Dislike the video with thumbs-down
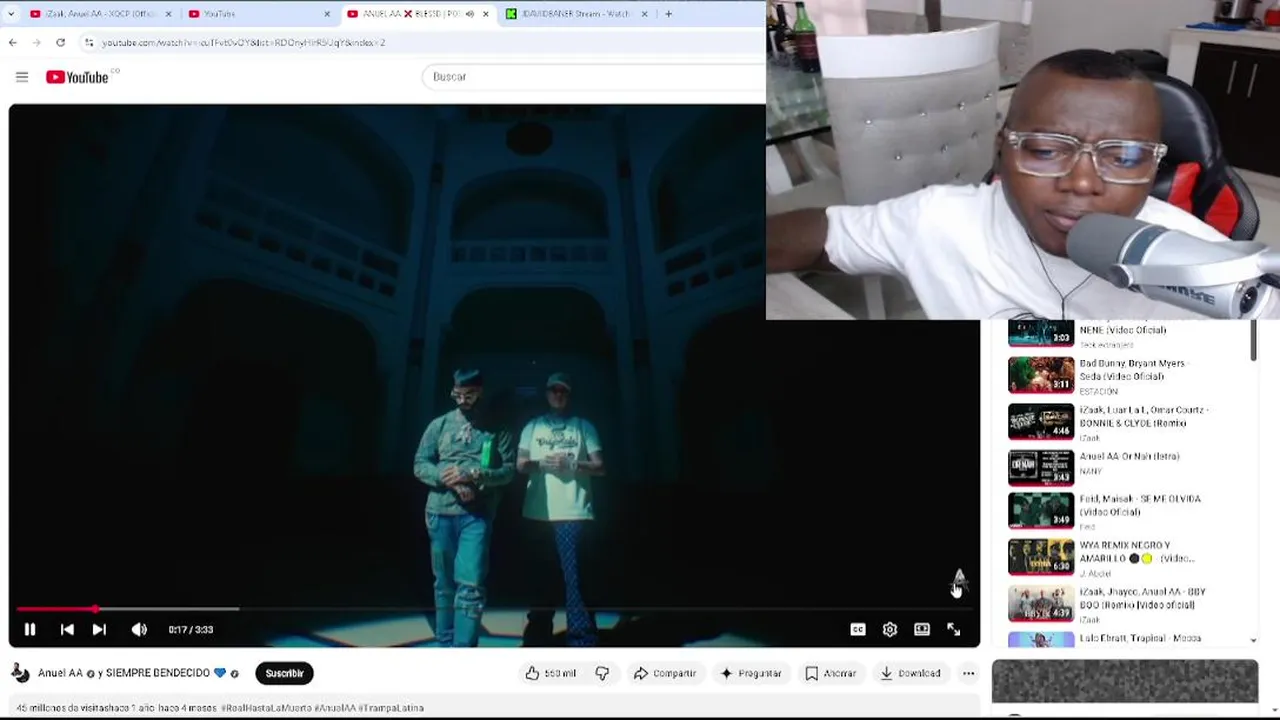Image resolution: width=1280 pixels, height=720 pixels. click(602, 673)
